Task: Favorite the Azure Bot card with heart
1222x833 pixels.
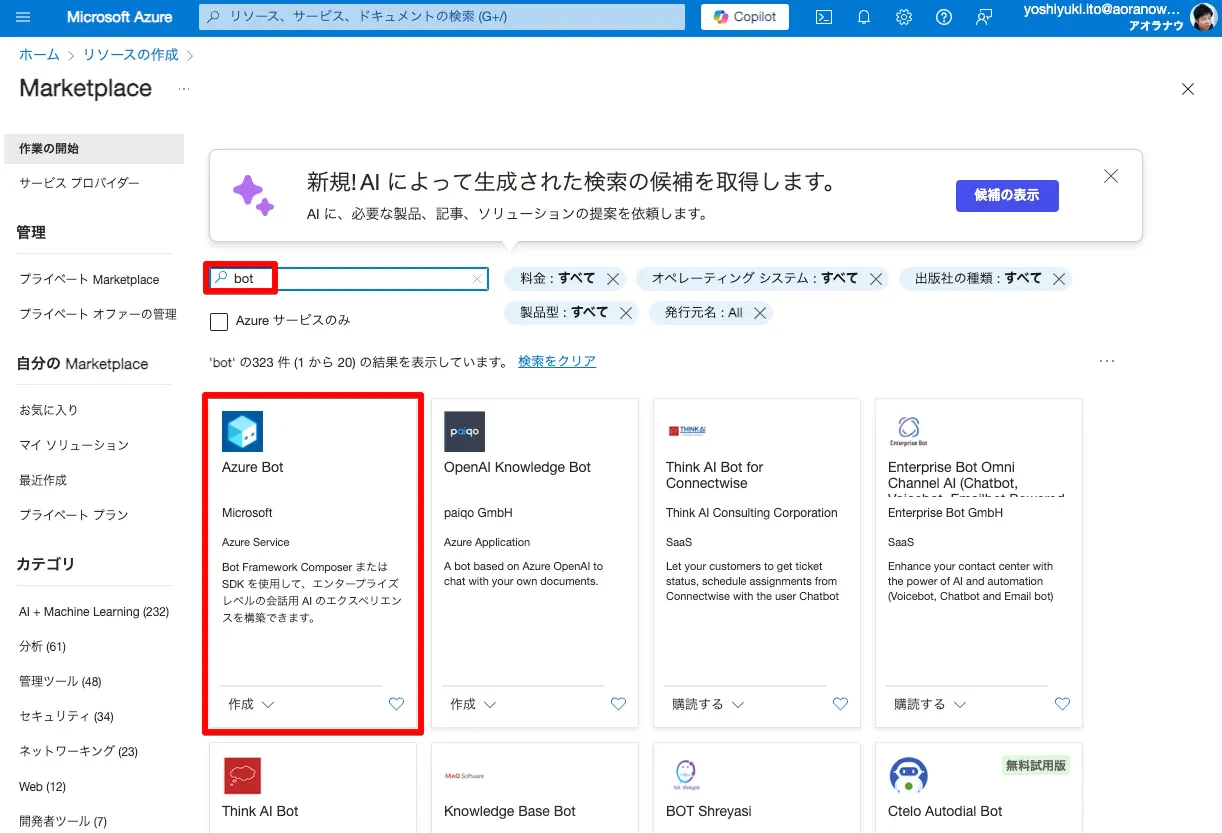Action: [x=396, y=704]
